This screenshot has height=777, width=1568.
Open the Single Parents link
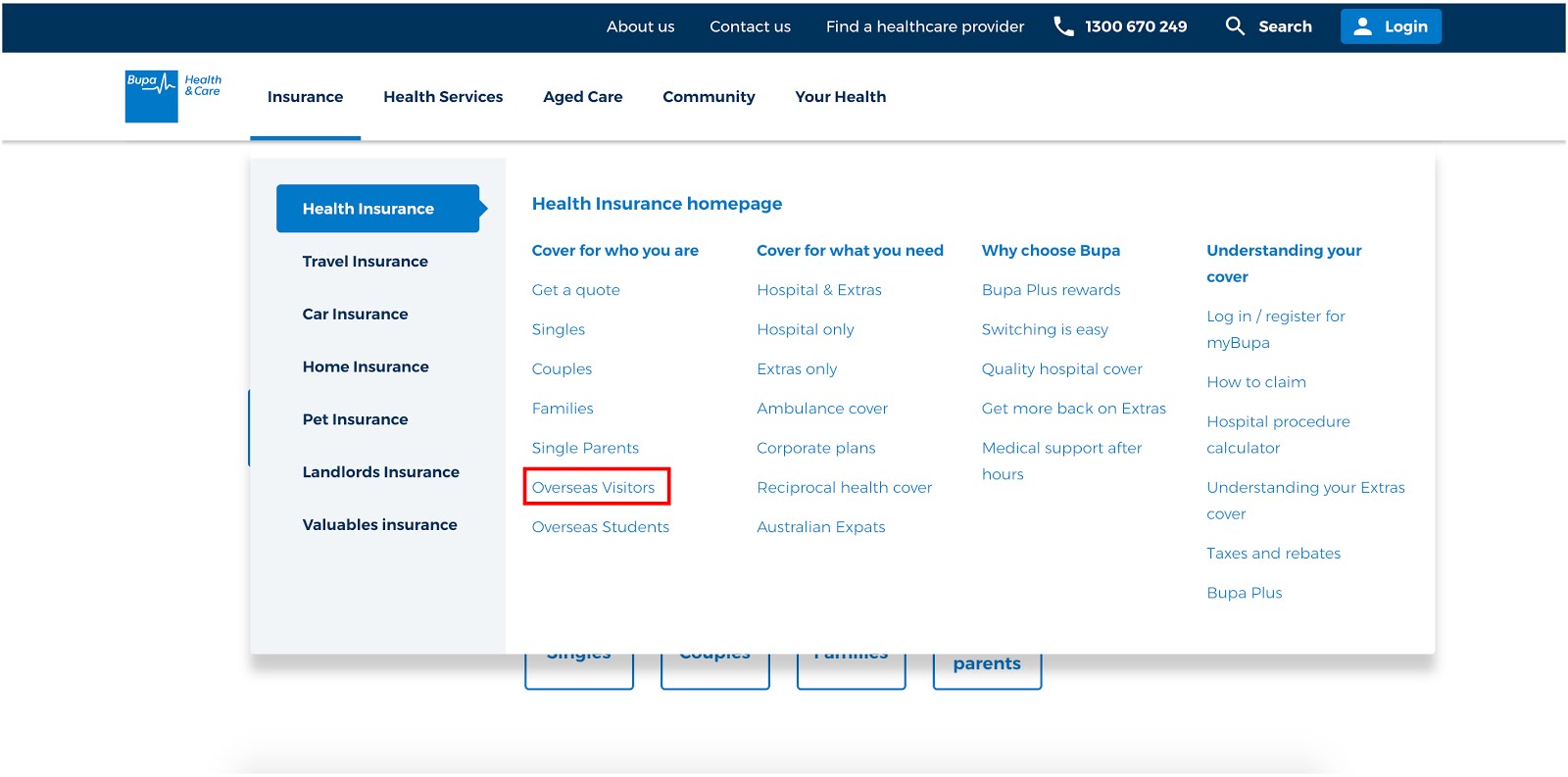tap(585, 448)
